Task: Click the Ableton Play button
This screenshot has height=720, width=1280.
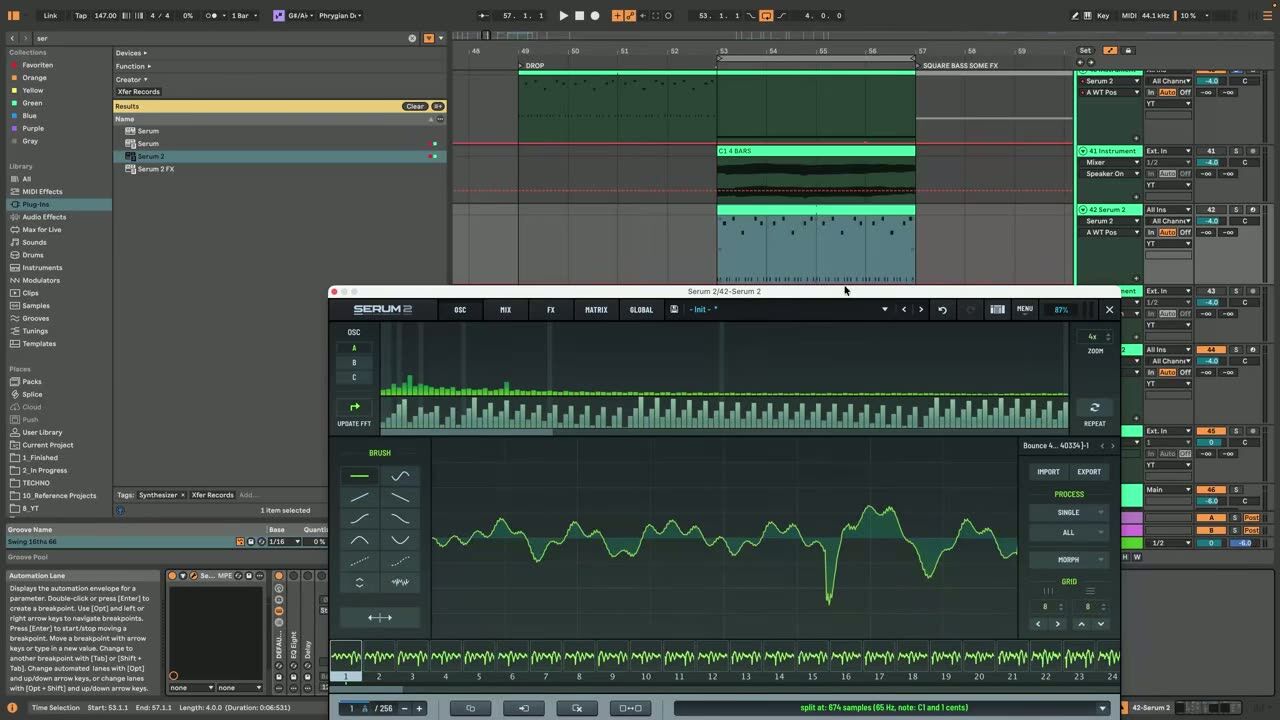Action: coord(563,16)
